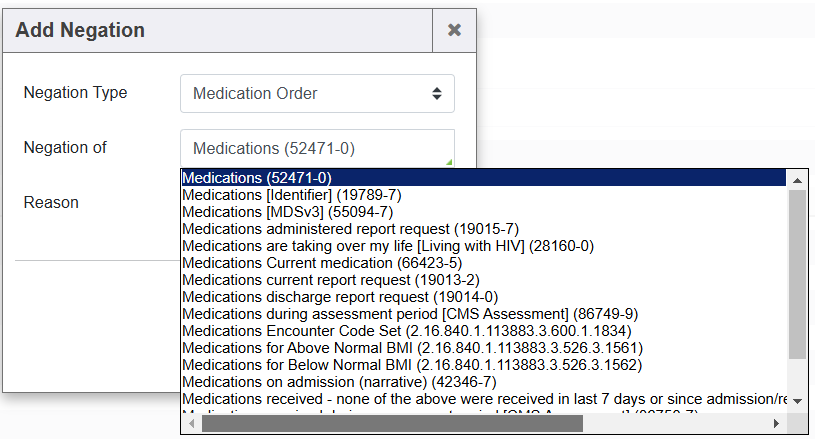The height and width of the screenshot is (439, 815).
Task: Select Medications are taking over my life
Action: (387, 246)
